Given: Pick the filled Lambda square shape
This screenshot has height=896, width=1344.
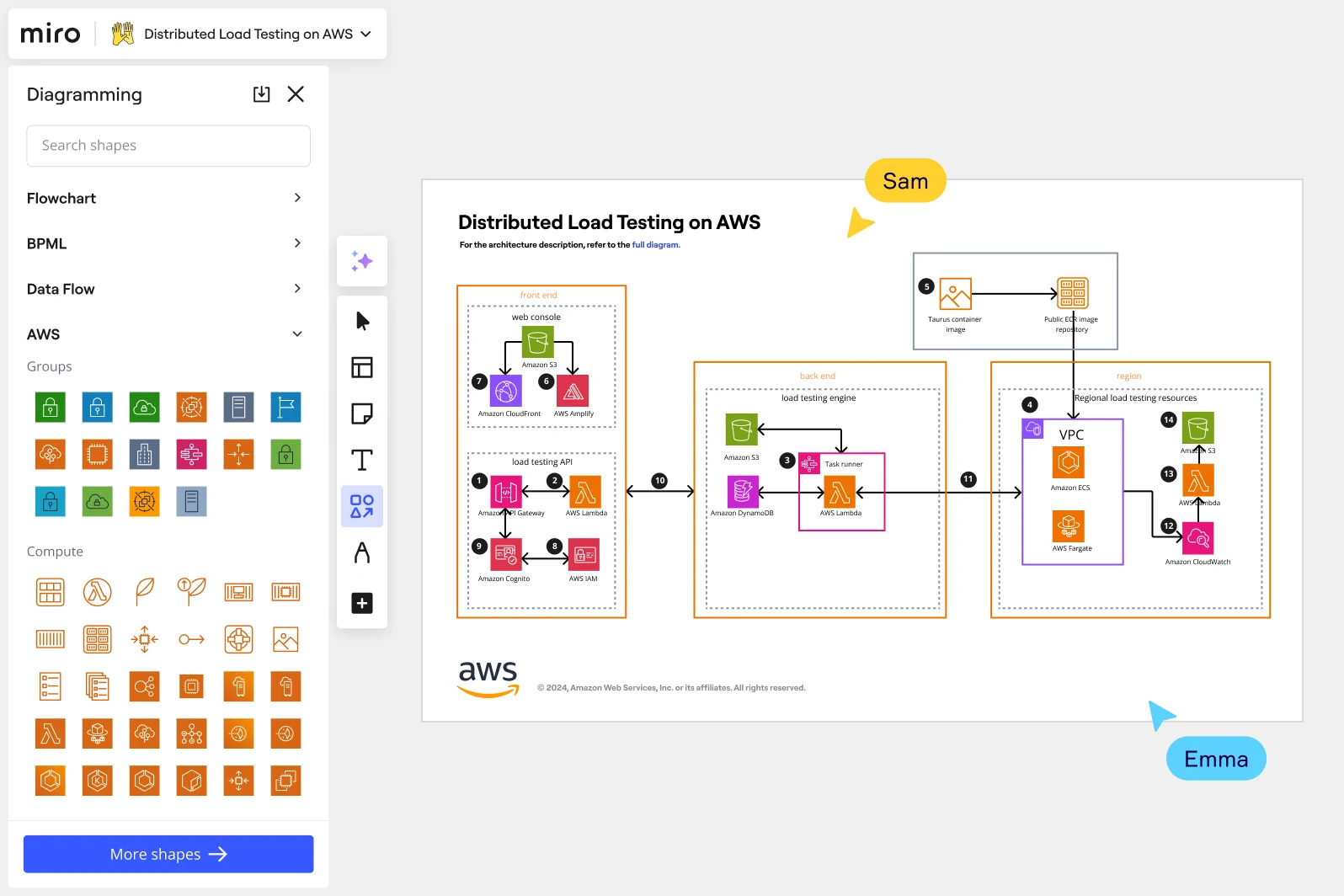Looking at the screenshot, I should click(x=51, y=733).
